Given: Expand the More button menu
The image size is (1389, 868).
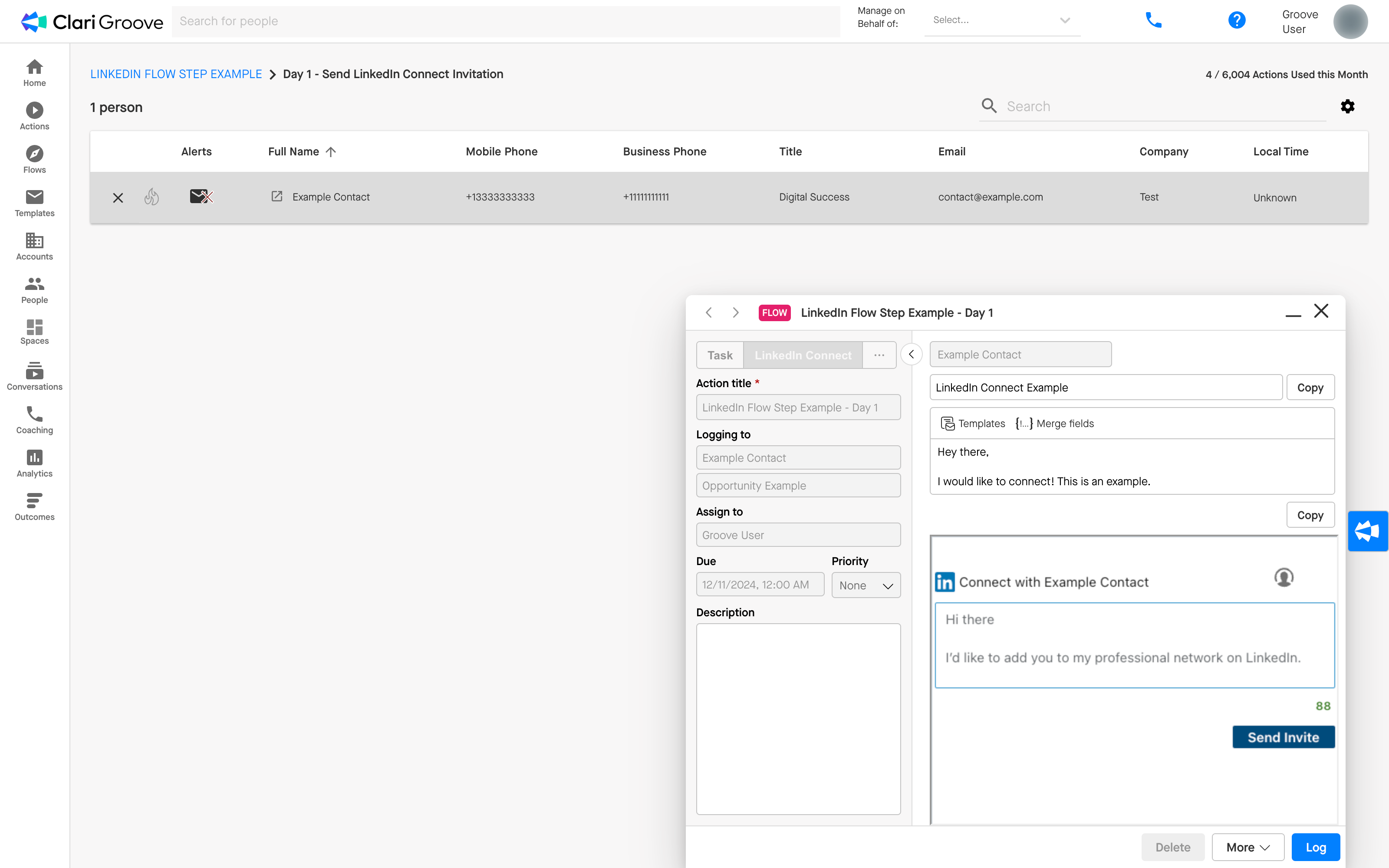Looking at the screenshot, I should coord(1248,847).
